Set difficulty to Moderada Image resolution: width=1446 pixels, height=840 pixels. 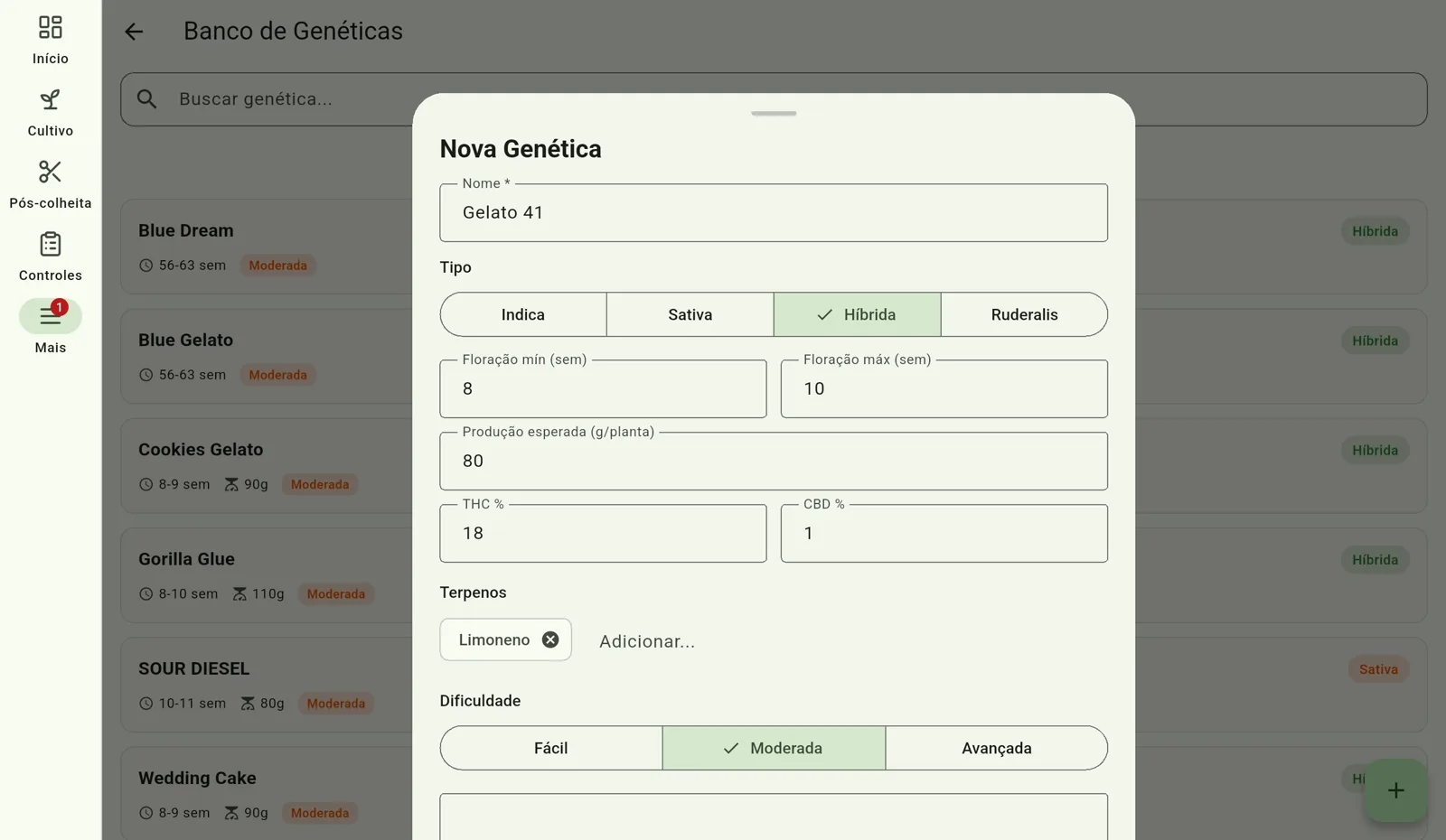pos(774,748)
